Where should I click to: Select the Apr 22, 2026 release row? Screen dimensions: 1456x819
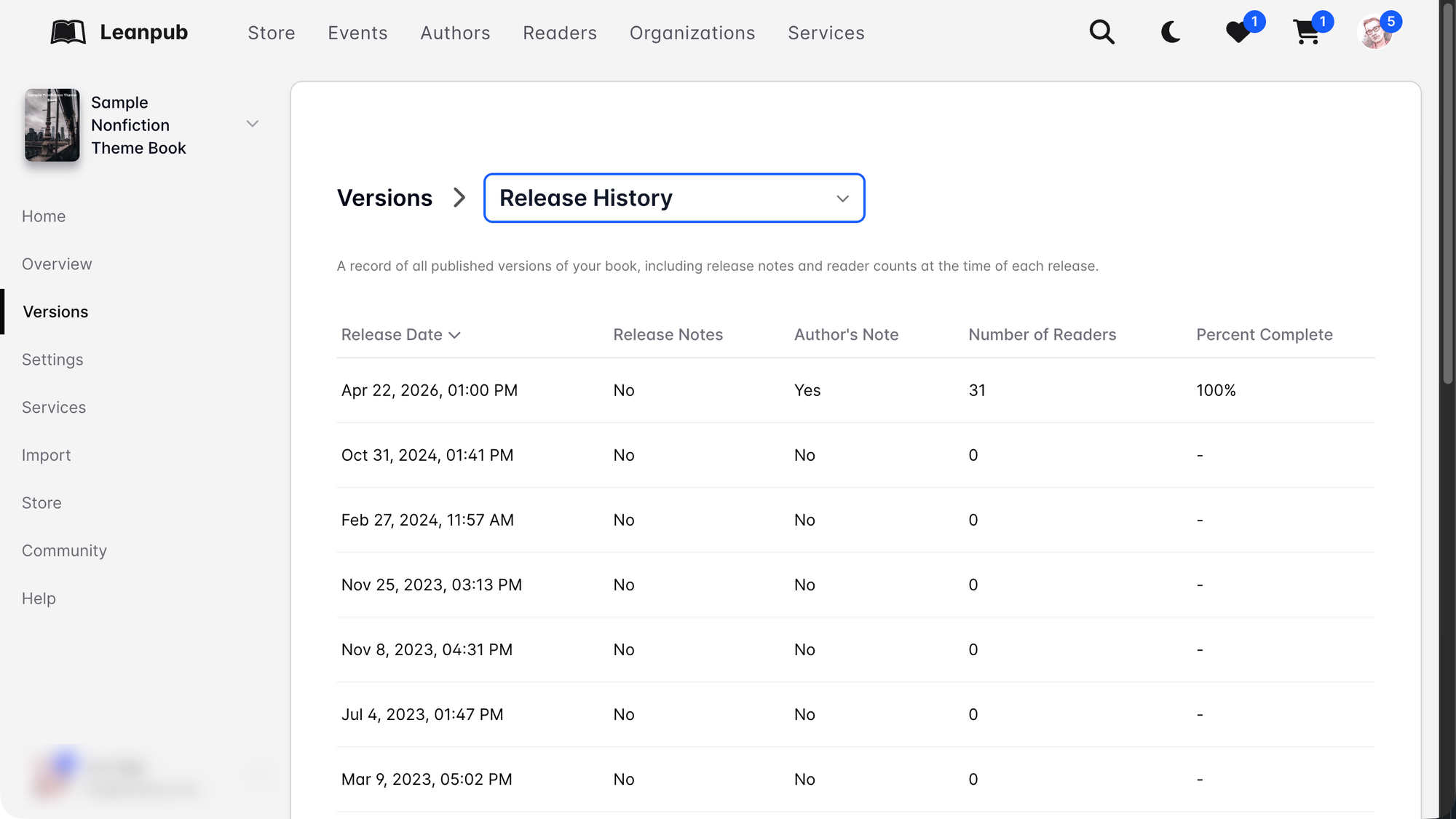click(430, 390)
